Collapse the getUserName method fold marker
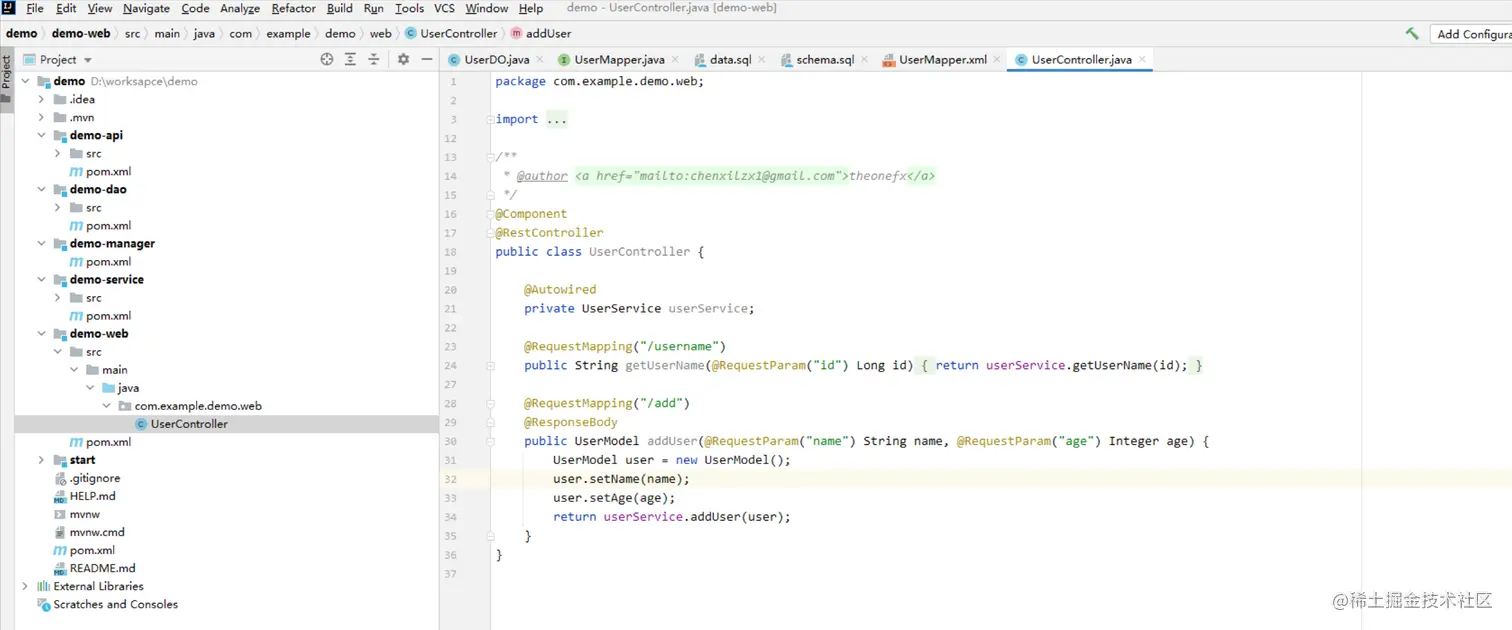The width and height of the screenshot is (1512, 630). [491, 366]
